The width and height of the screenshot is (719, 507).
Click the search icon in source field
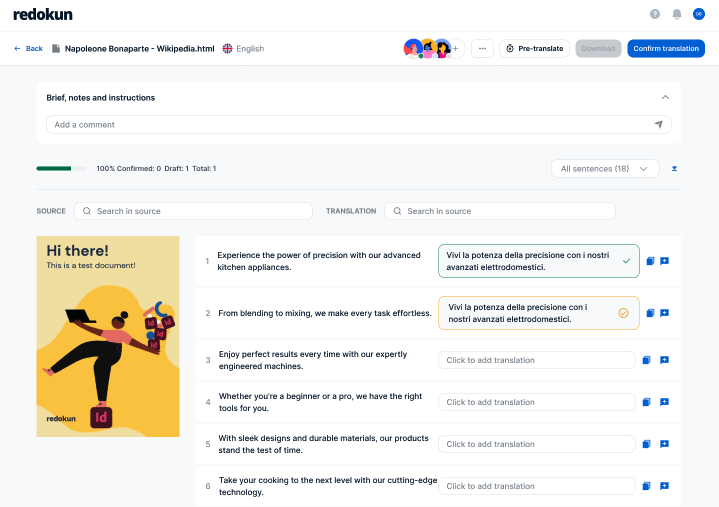[87, 211]
